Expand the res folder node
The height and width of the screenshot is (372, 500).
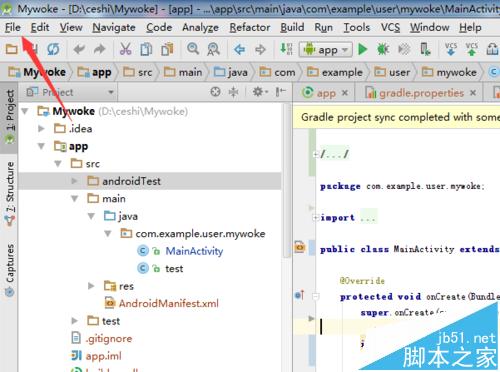click(91, 286)
